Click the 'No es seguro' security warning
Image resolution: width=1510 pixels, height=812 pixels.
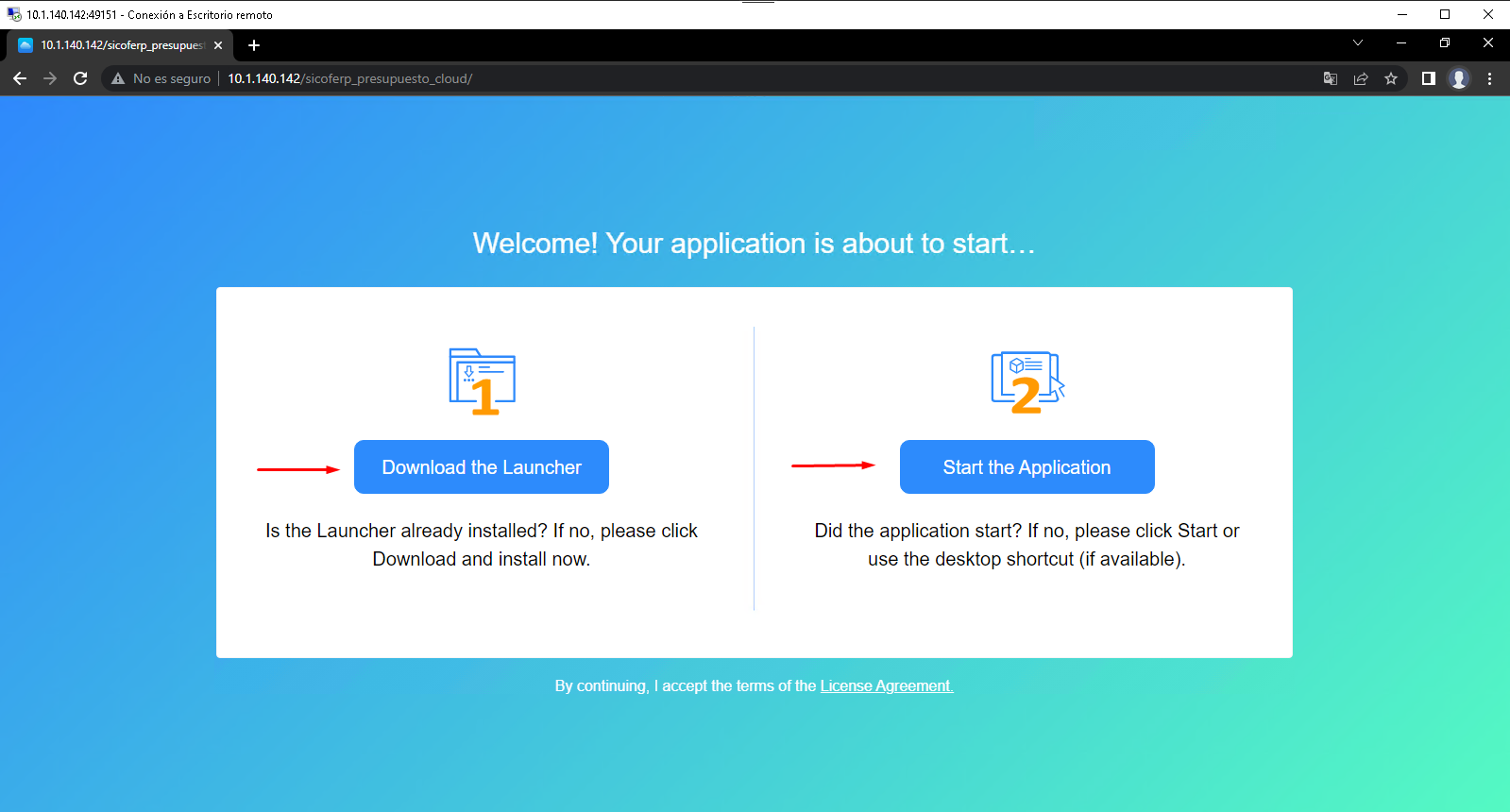coord(161,78)
